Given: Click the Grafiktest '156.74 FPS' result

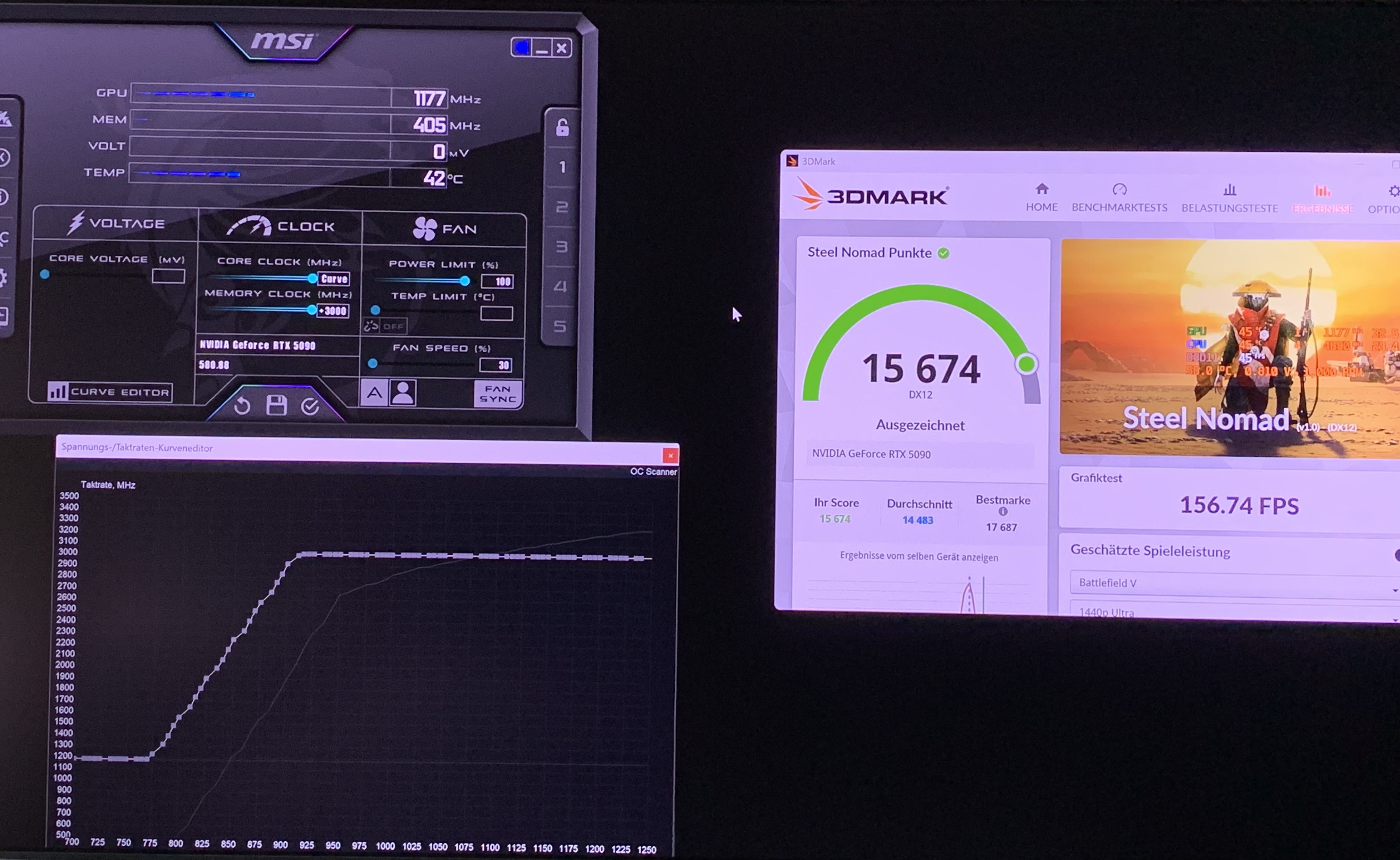Looking at the screenshot, I should pos(1239,505).
